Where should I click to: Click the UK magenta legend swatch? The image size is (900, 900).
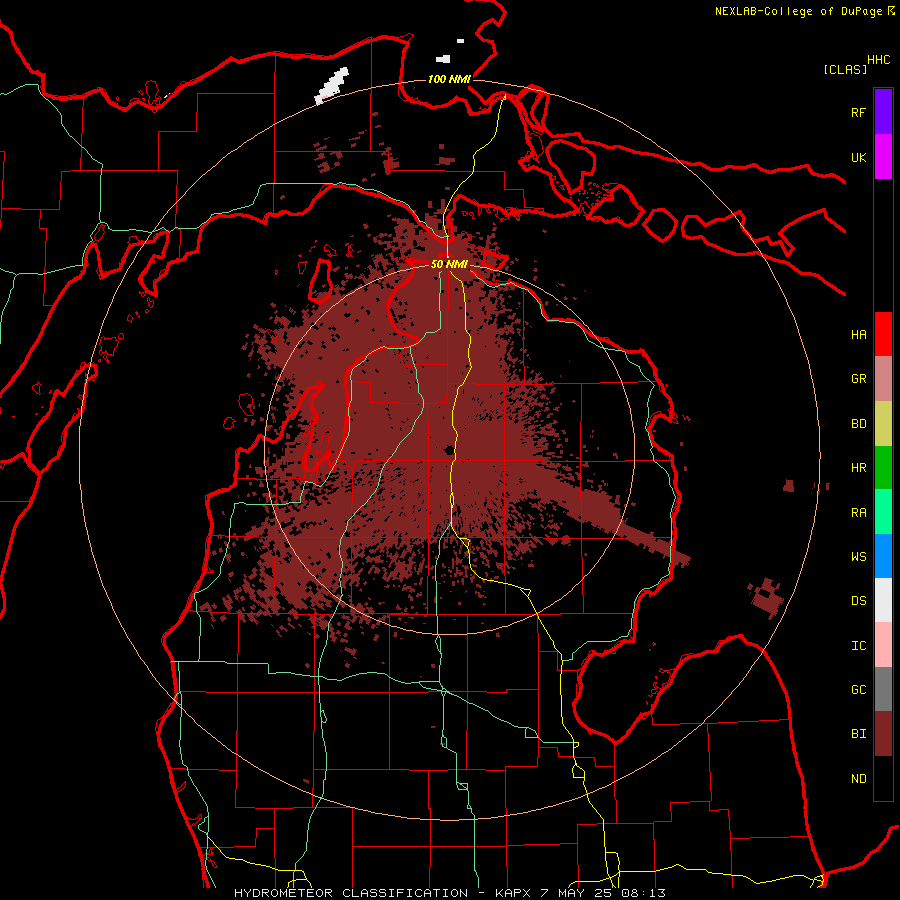click(x=883, y=157)
